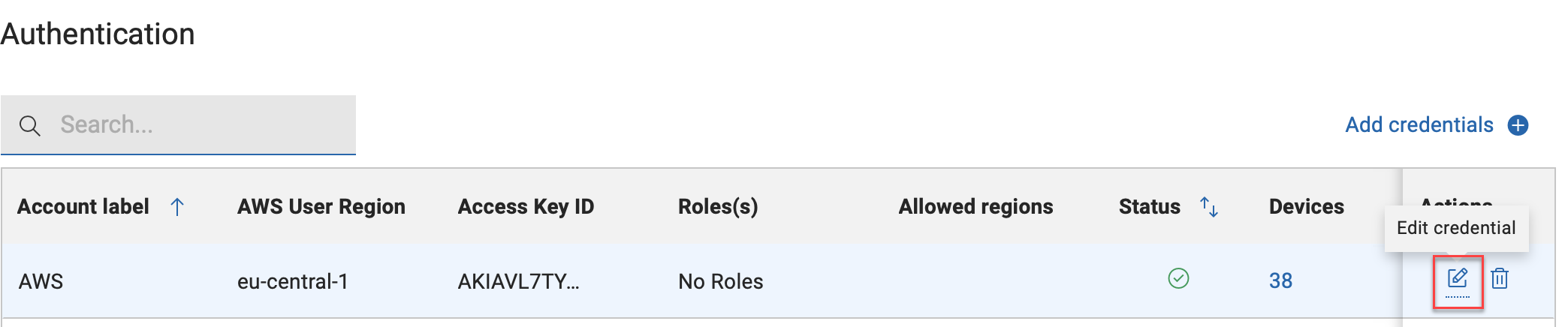Click the truncated AKIAVL7TY… access key
The width and height of the screenshot is (1568, 327).
click(518, 282)
